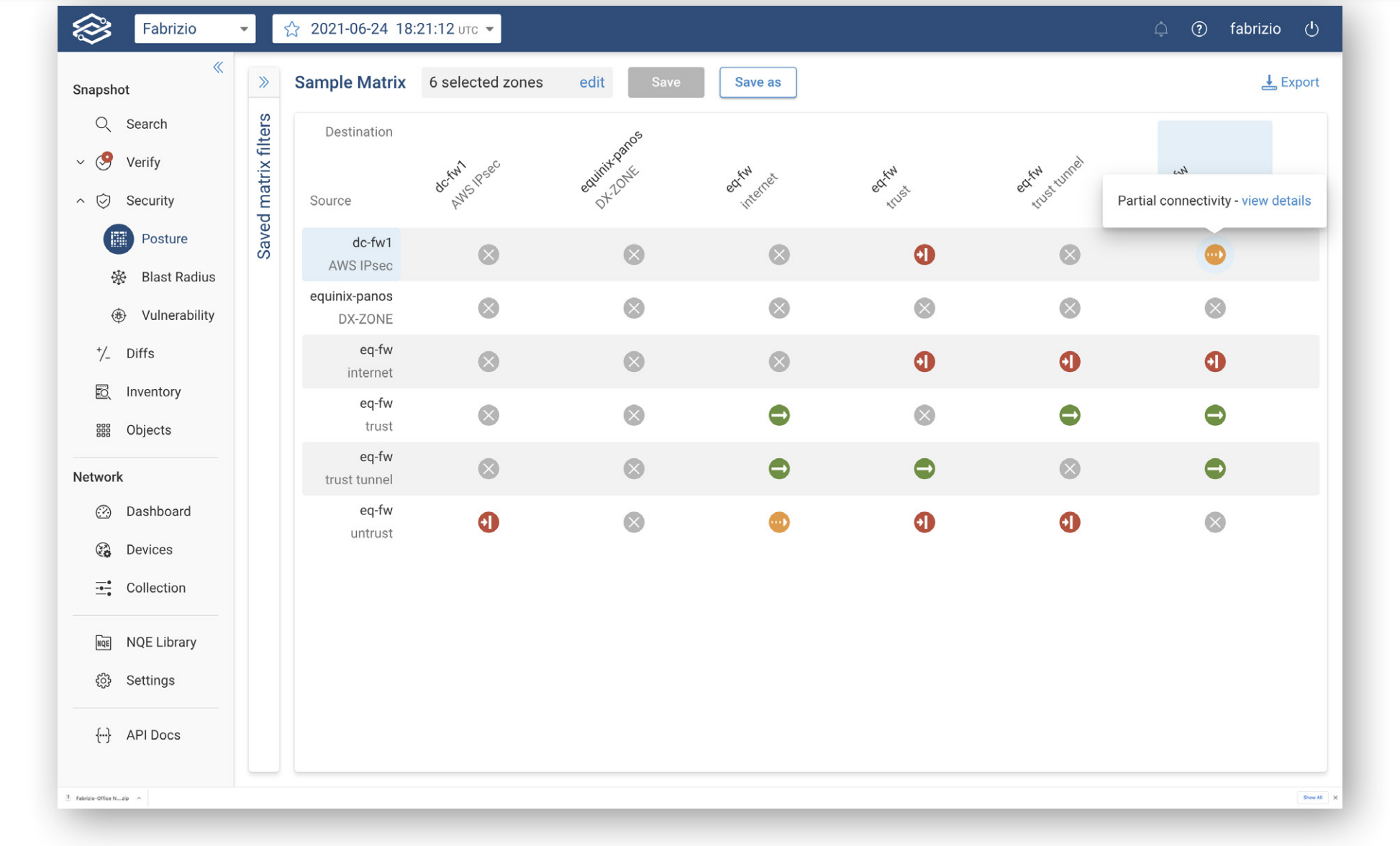Collapse the left navigation sidebar
Viewport: 1400px width, 846px height.
point(218,68)
